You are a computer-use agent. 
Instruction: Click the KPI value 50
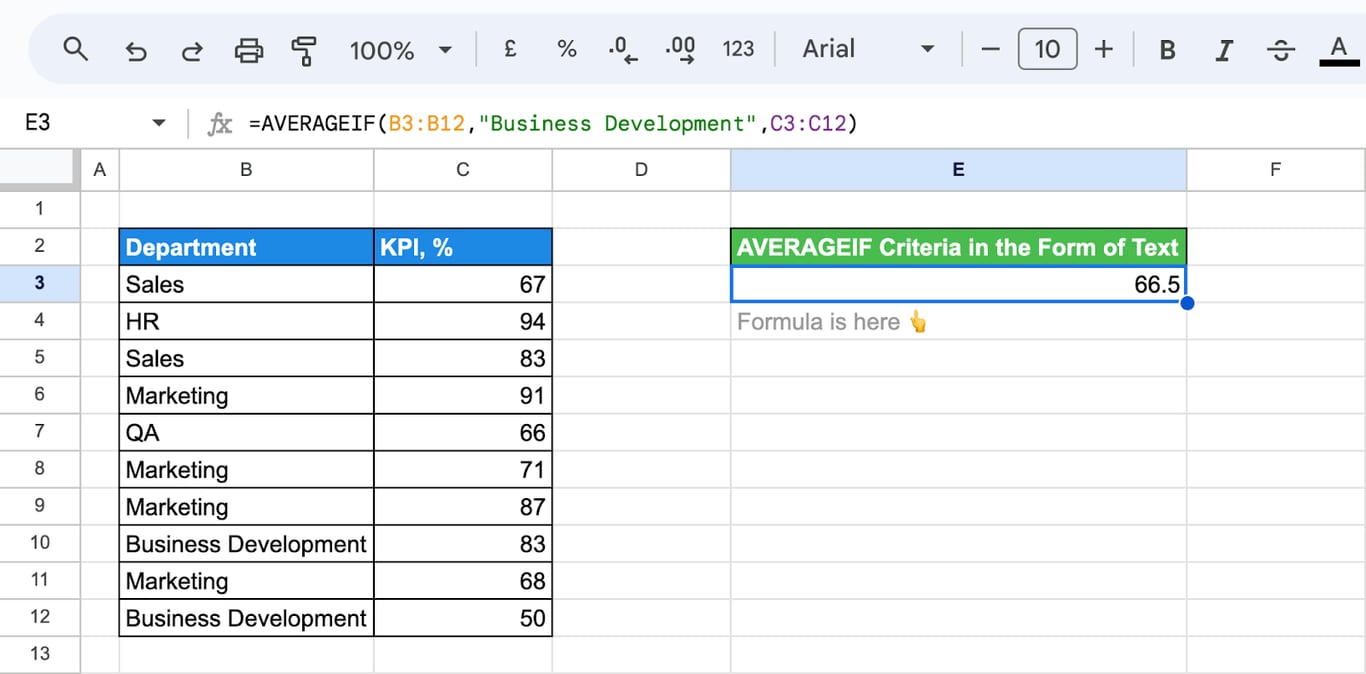[x=463, y=617]
